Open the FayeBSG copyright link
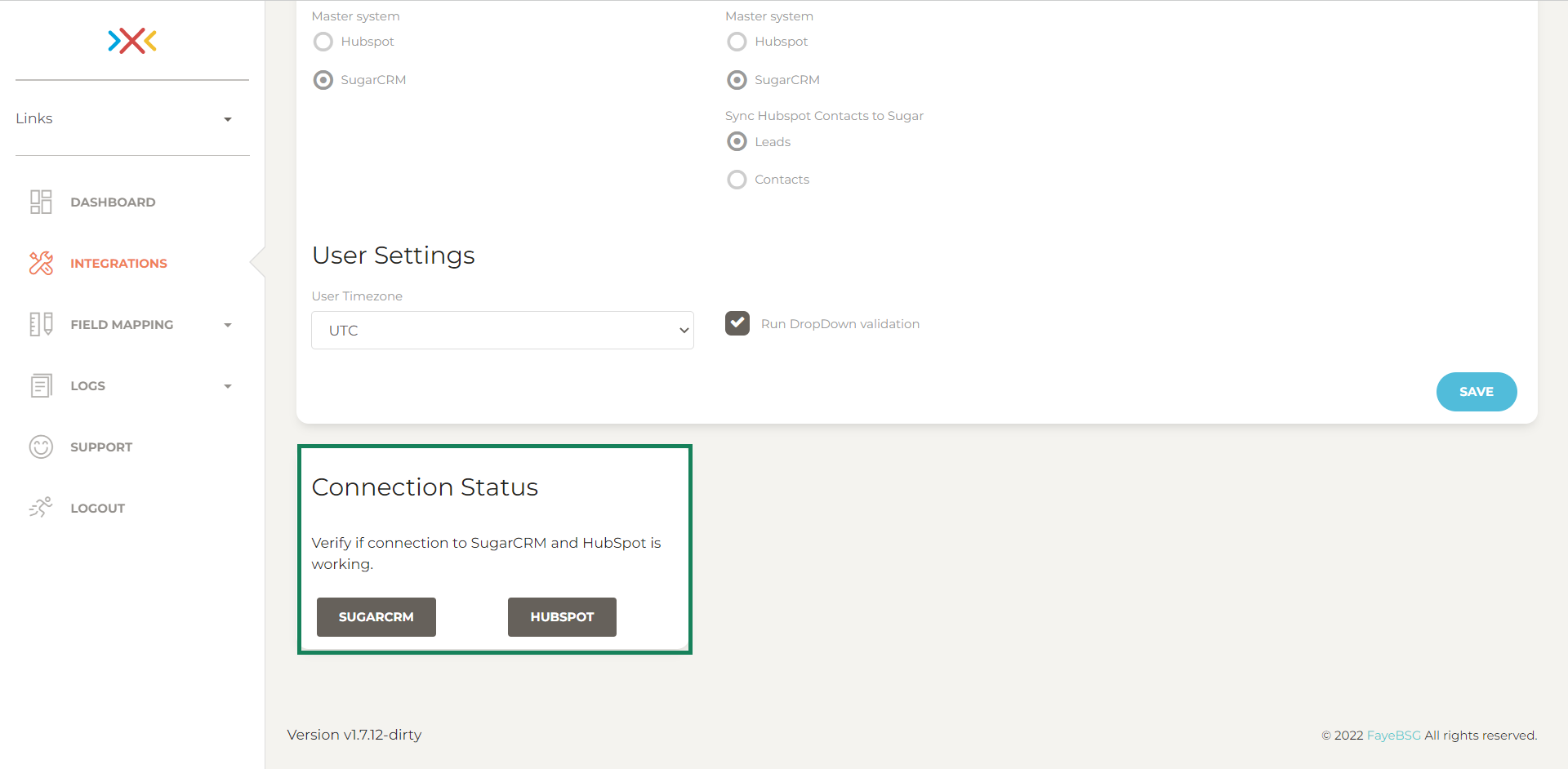 click(1393, 735)
